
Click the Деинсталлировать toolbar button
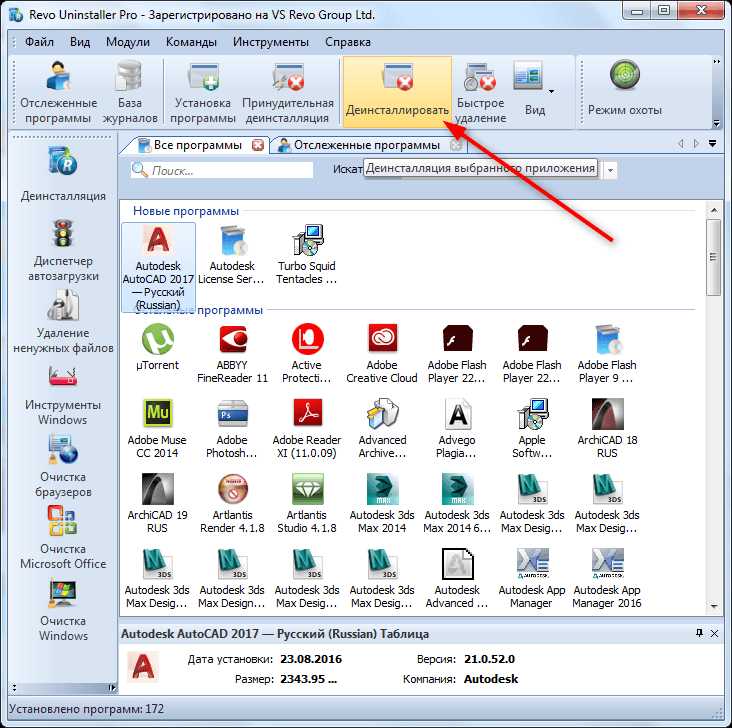point(397,92)
